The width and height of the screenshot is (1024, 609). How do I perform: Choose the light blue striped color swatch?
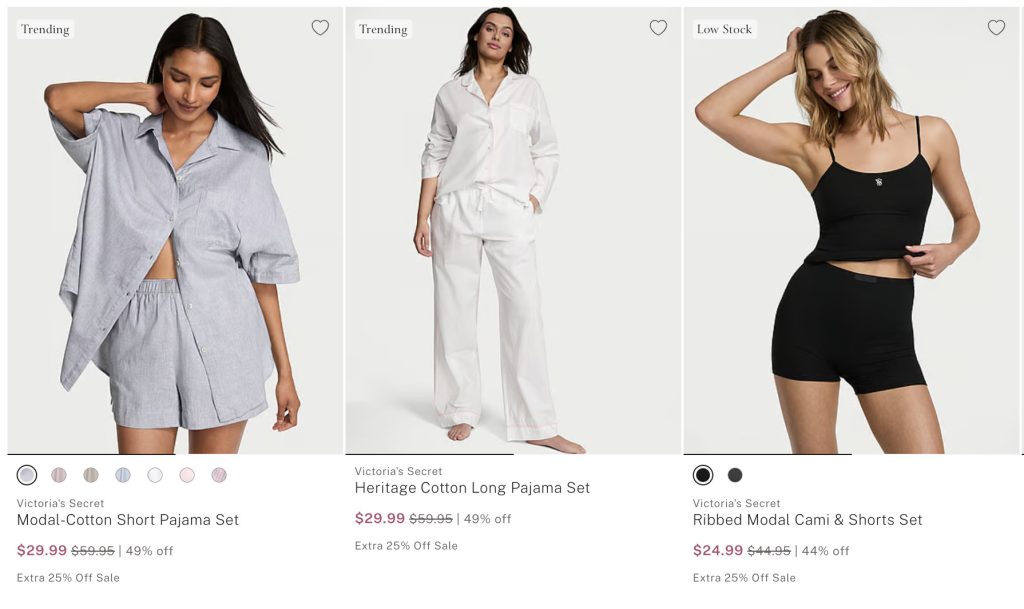123,475
